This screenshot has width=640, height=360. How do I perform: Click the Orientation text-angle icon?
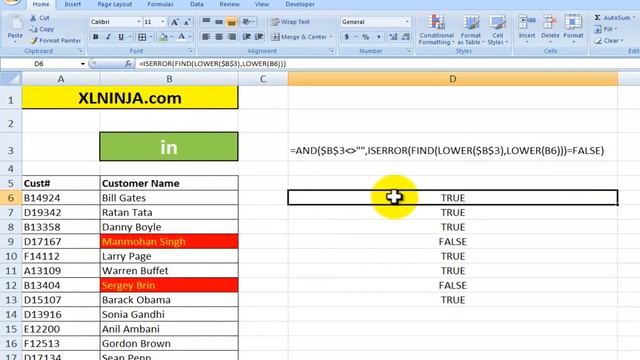[246, 22]
